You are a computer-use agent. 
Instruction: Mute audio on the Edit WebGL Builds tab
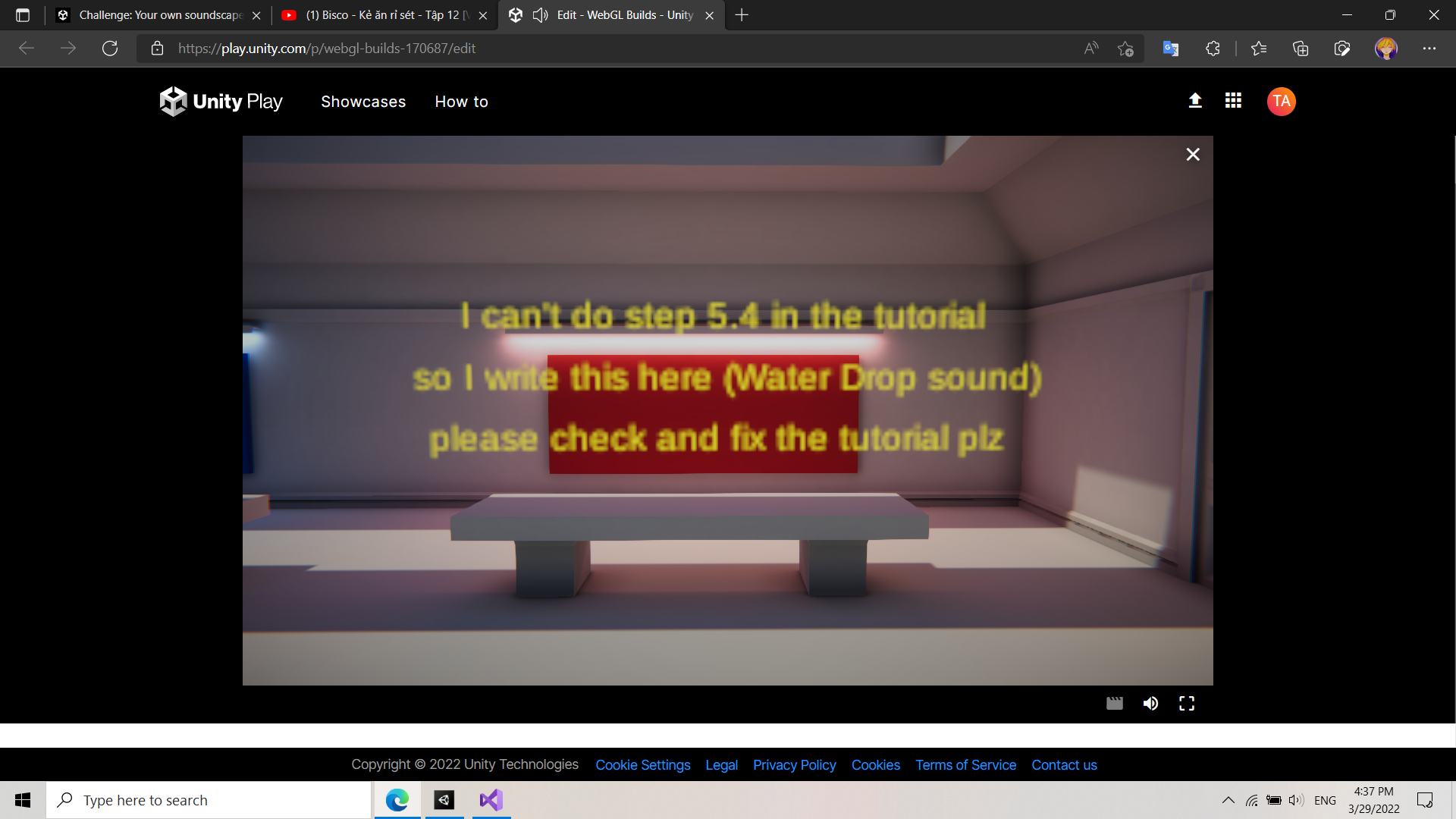539,14
